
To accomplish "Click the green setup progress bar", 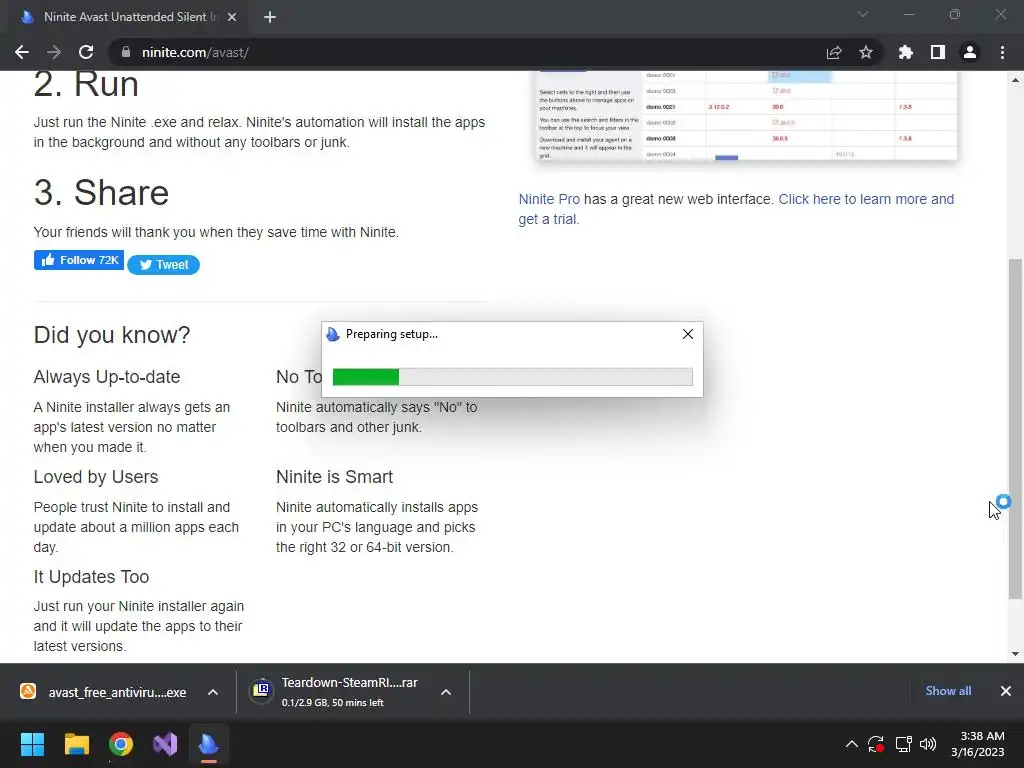I will tap(513, 377).
